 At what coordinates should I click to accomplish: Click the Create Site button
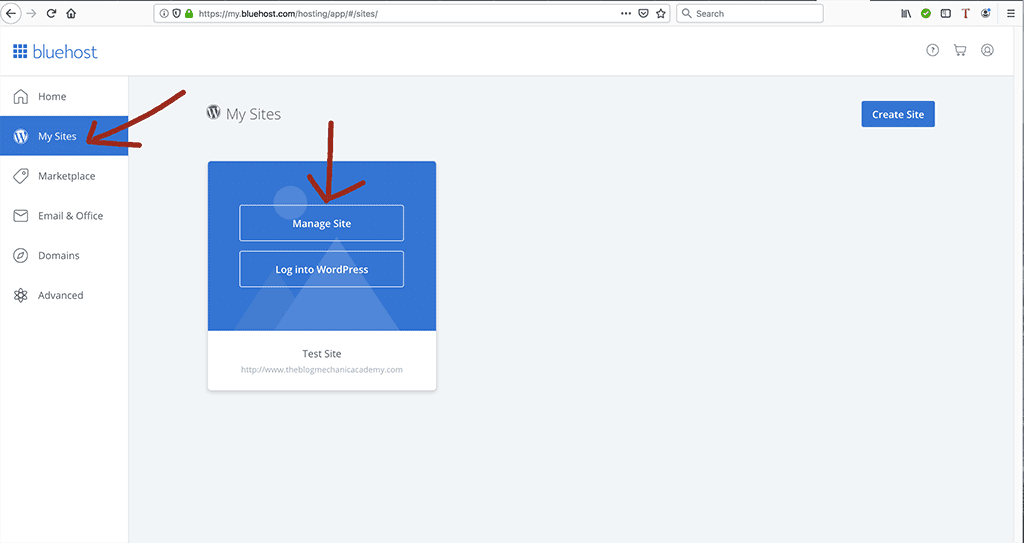point(897,114)
